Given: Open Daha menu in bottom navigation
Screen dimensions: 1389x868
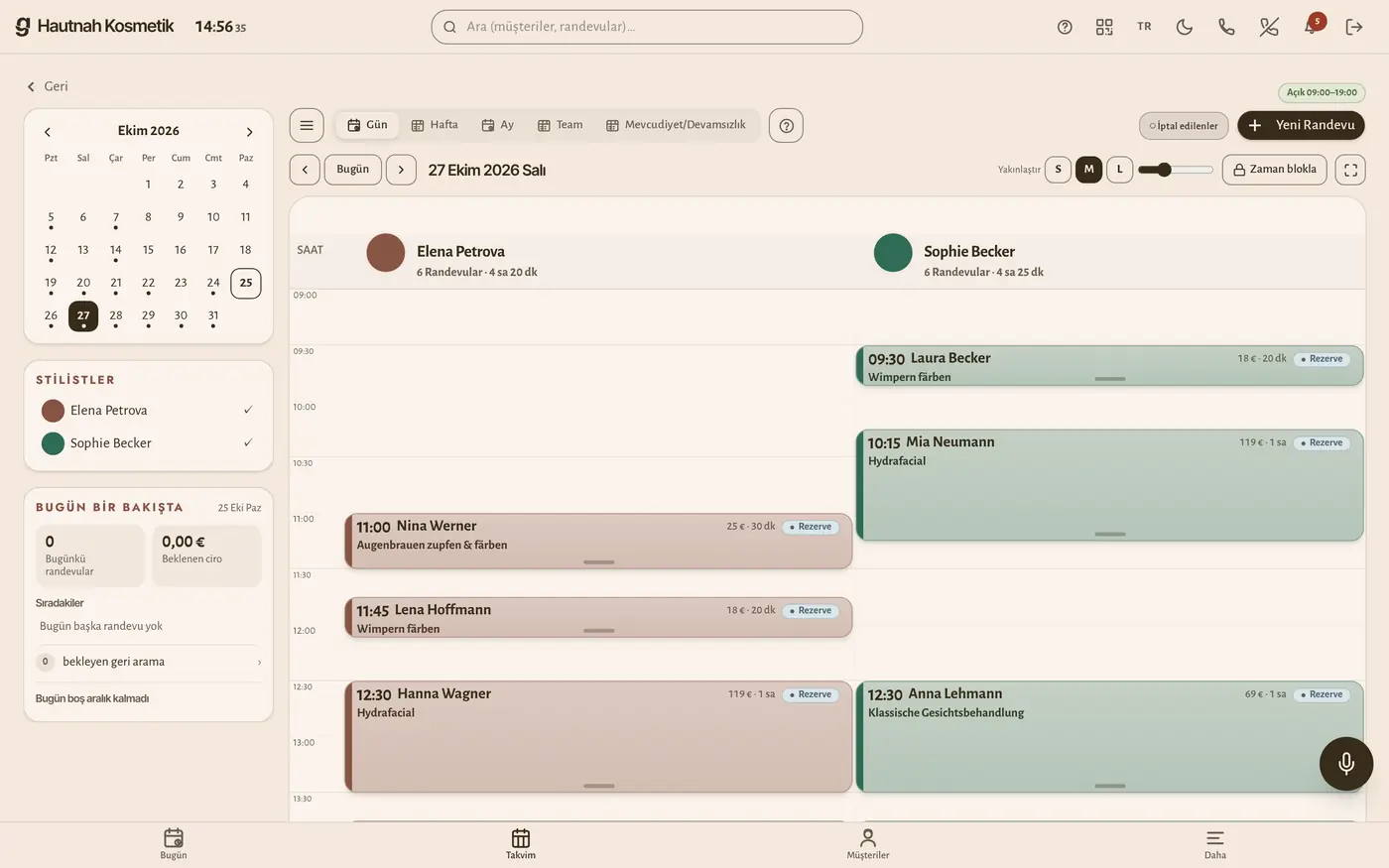Looking at the screenshot, I should pyautogui.click(x=1215, y=844).
